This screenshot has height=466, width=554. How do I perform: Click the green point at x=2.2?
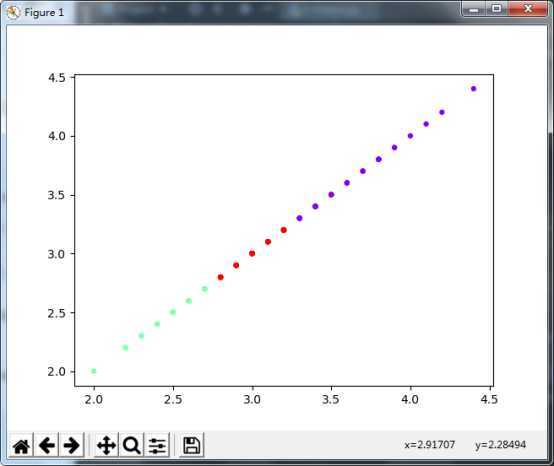point(125,348)
